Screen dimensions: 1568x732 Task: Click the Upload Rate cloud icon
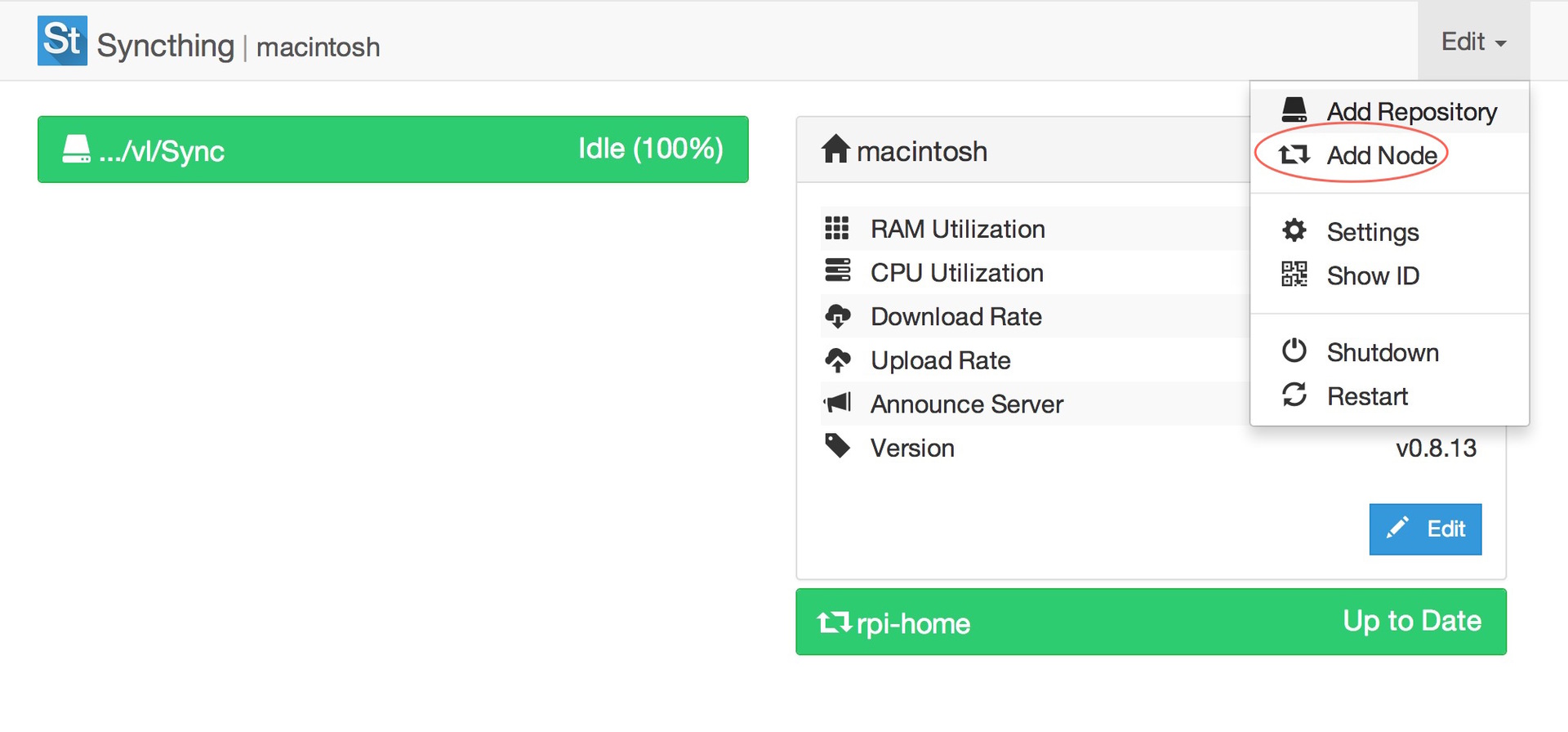(x=838, y=360)
